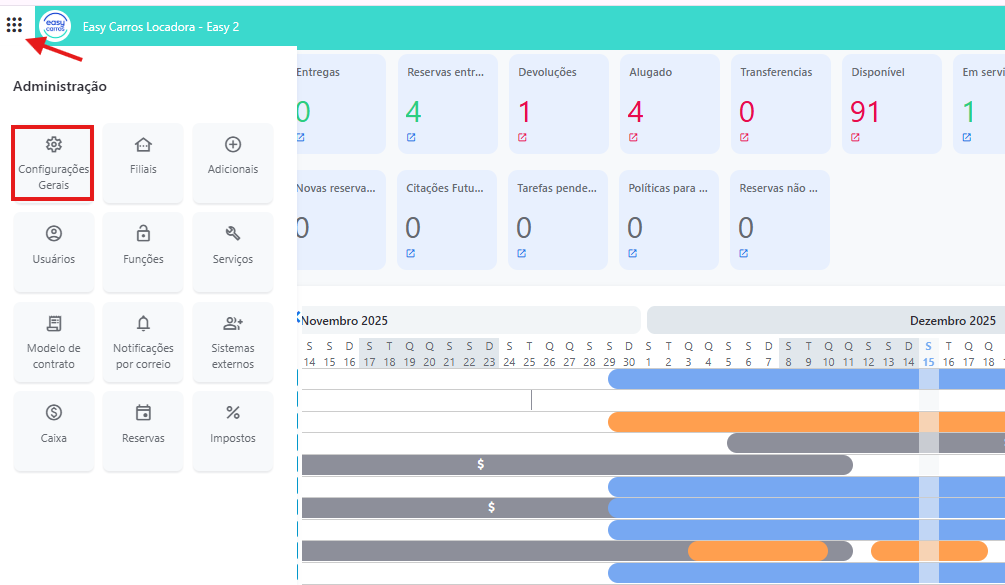The image size is (1005, 585).
Task: Open the Impostos percent tile
Action: pos(233,431)
